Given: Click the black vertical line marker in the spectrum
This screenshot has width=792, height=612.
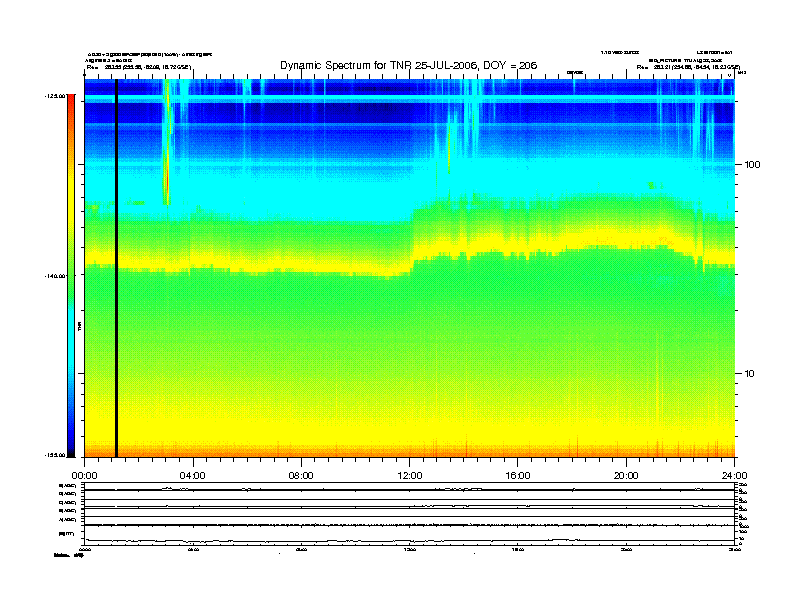Looking at the screenshot, I should point(116,268).
